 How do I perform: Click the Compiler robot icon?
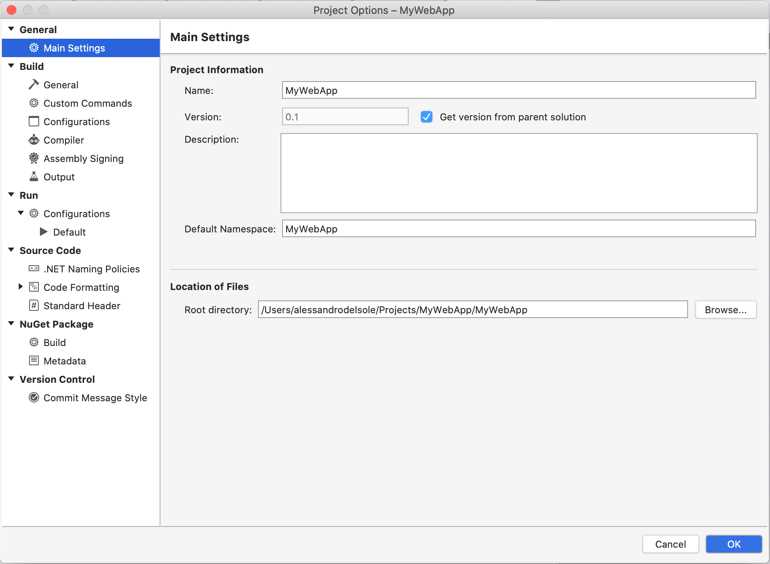coord(34,140)
